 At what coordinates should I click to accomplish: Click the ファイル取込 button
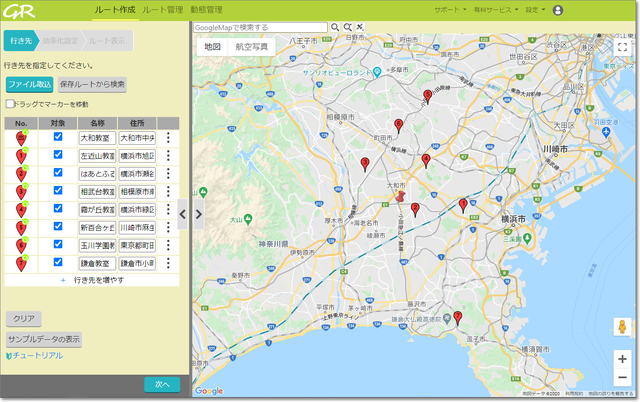click(x=29, y=84)
